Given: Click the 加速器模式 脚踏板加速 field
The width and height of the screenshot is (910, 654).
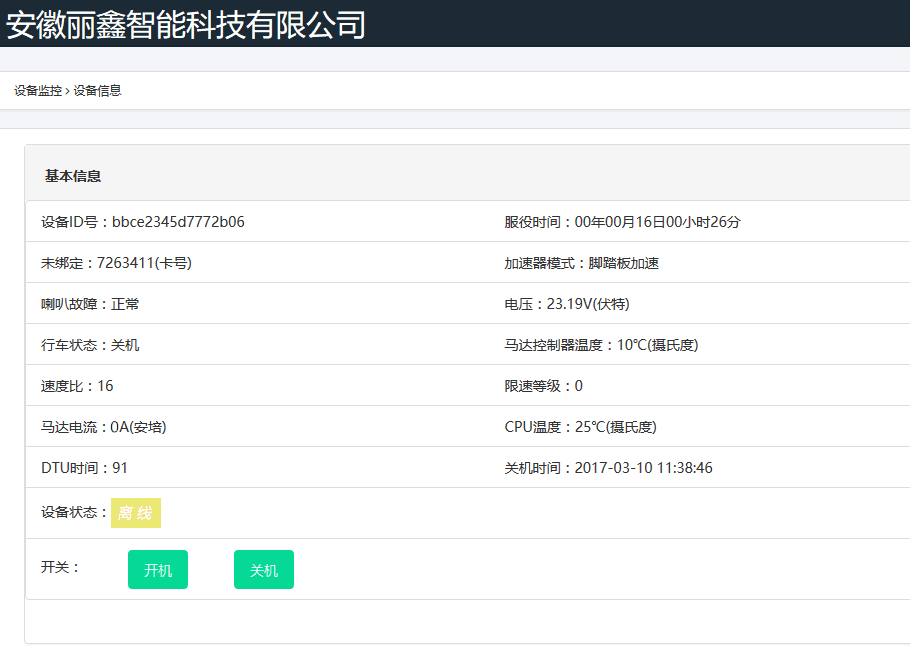Looking at the screenshot, I should coord(581,263).
